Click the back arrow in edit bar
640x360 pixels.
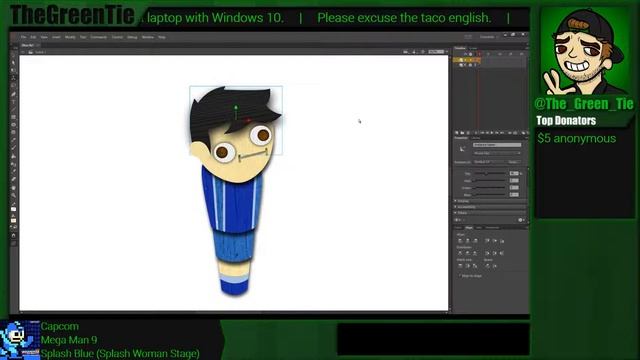point(23,52)
